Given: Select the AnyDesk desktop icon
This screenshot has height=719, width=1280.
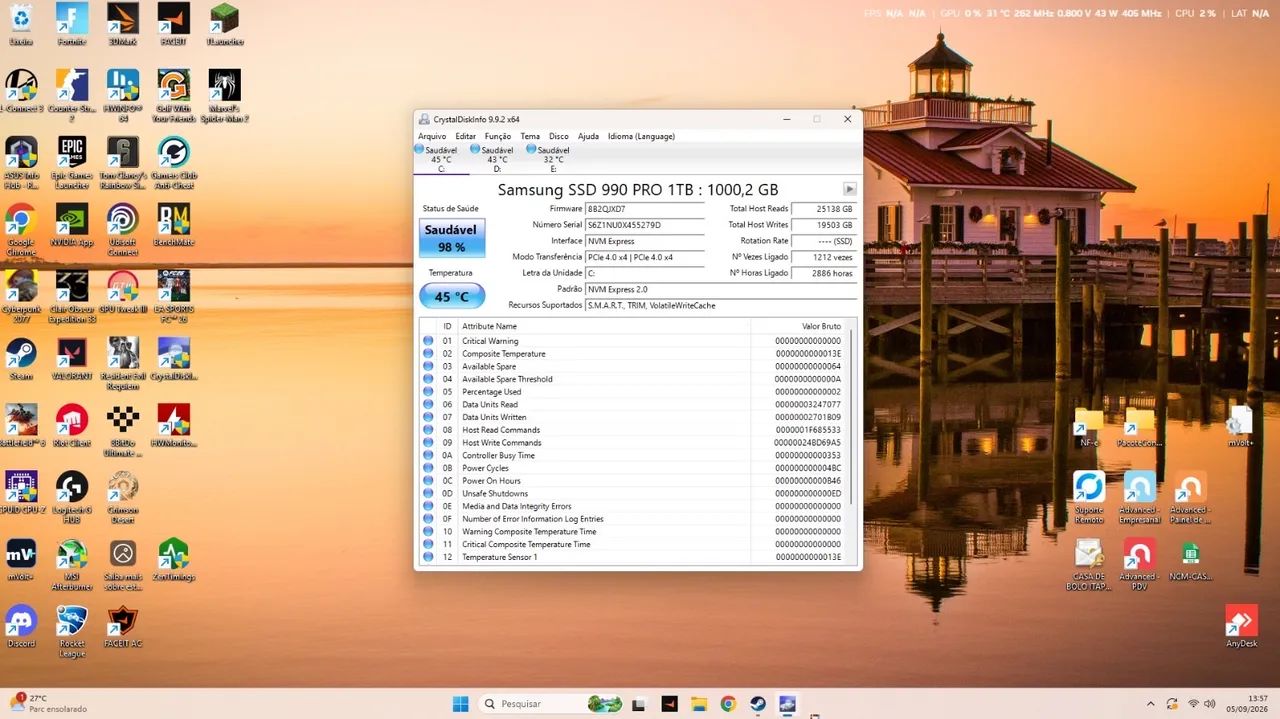Looking at the screenshot, I should point(1241,626).
